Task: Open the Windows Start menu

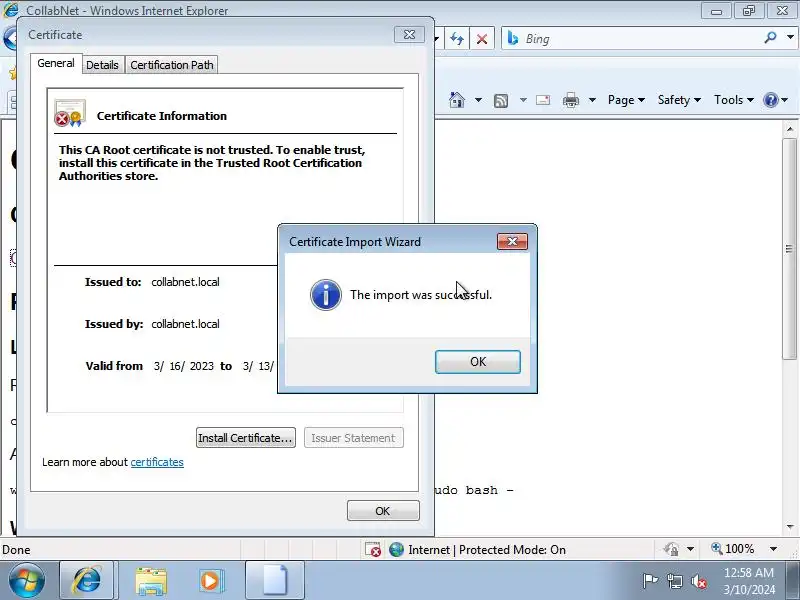Action: tap(27, 581)
